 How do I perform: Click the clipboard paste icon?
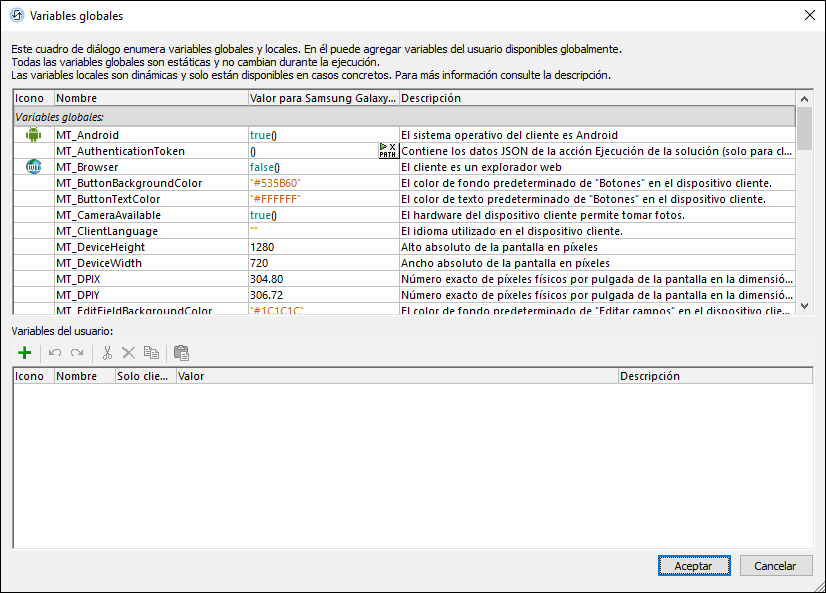click(181, 353)
